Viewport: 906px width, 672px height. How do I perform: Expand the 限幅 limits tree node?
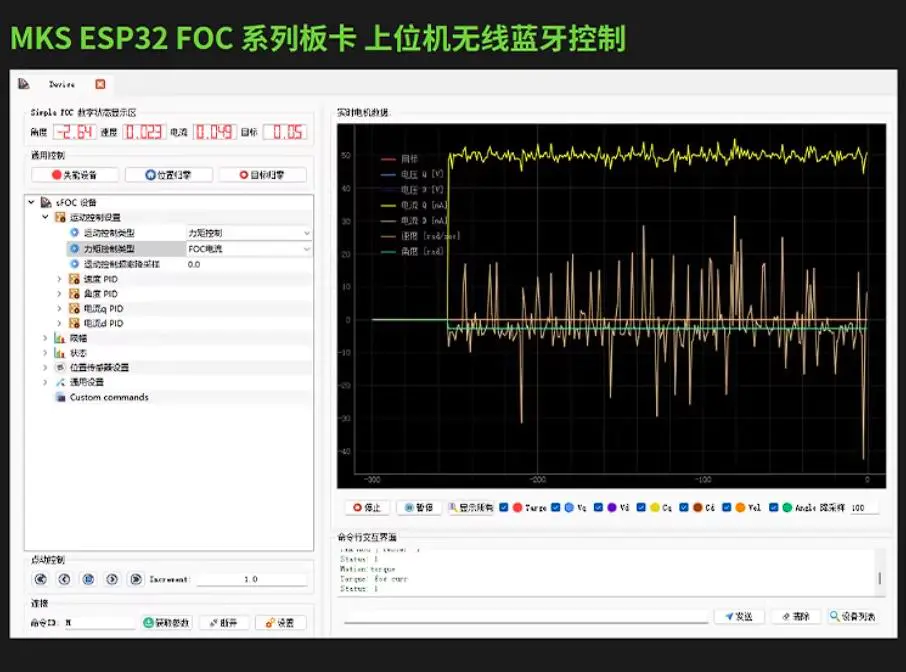[45, 338]
